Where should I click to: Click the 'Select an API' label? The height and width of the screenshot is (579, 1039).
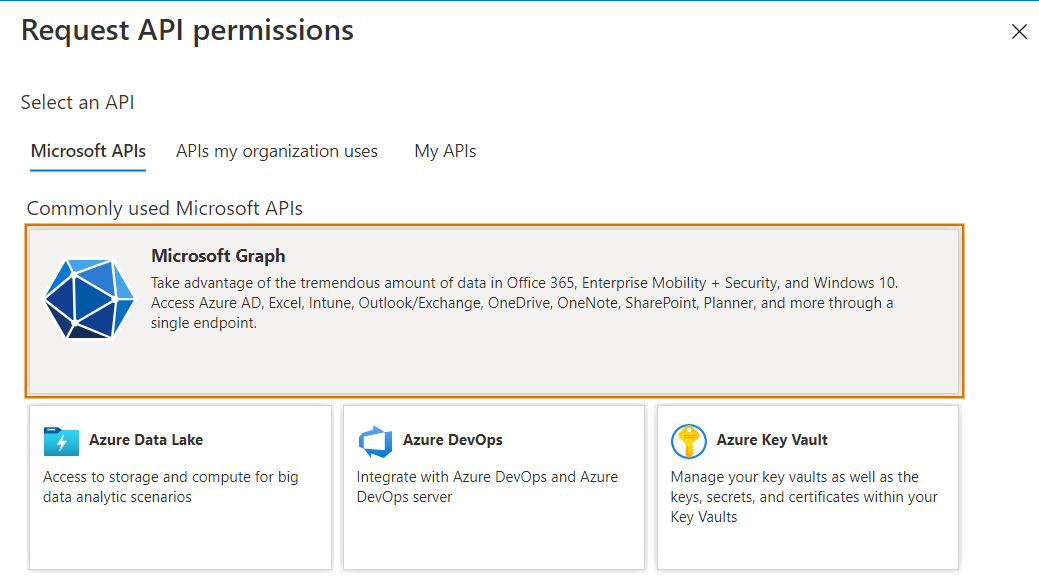pyautogui.click(x=78, y=103)
